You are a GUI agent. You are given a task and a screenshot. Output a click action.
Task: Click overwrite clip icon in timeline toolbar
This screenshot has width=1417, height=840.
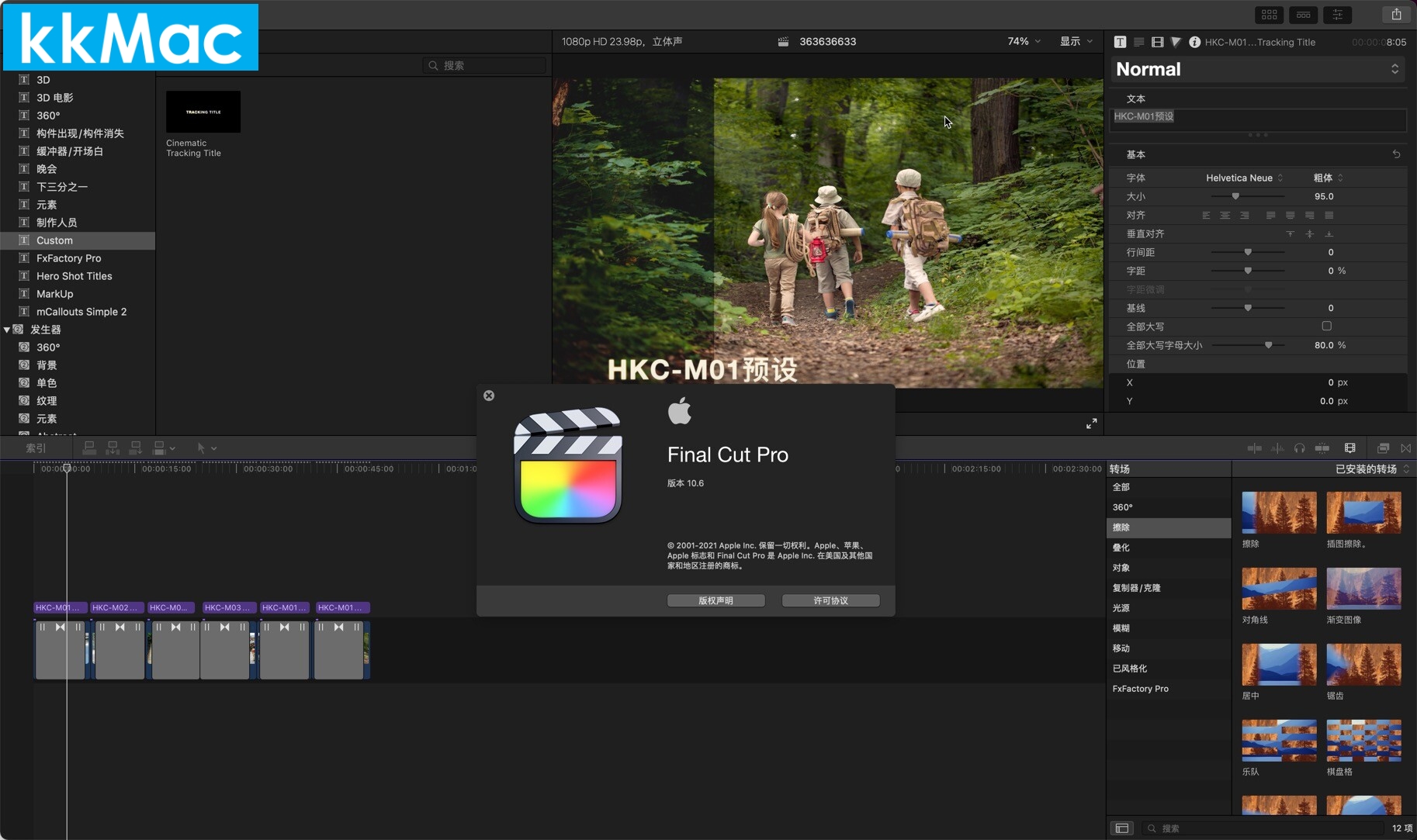159,448
